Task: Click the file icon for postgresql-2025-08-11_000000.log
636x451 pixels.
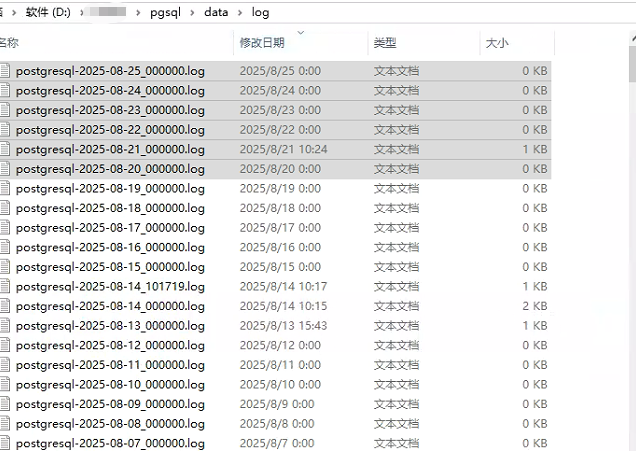Action: coord(4,365)
